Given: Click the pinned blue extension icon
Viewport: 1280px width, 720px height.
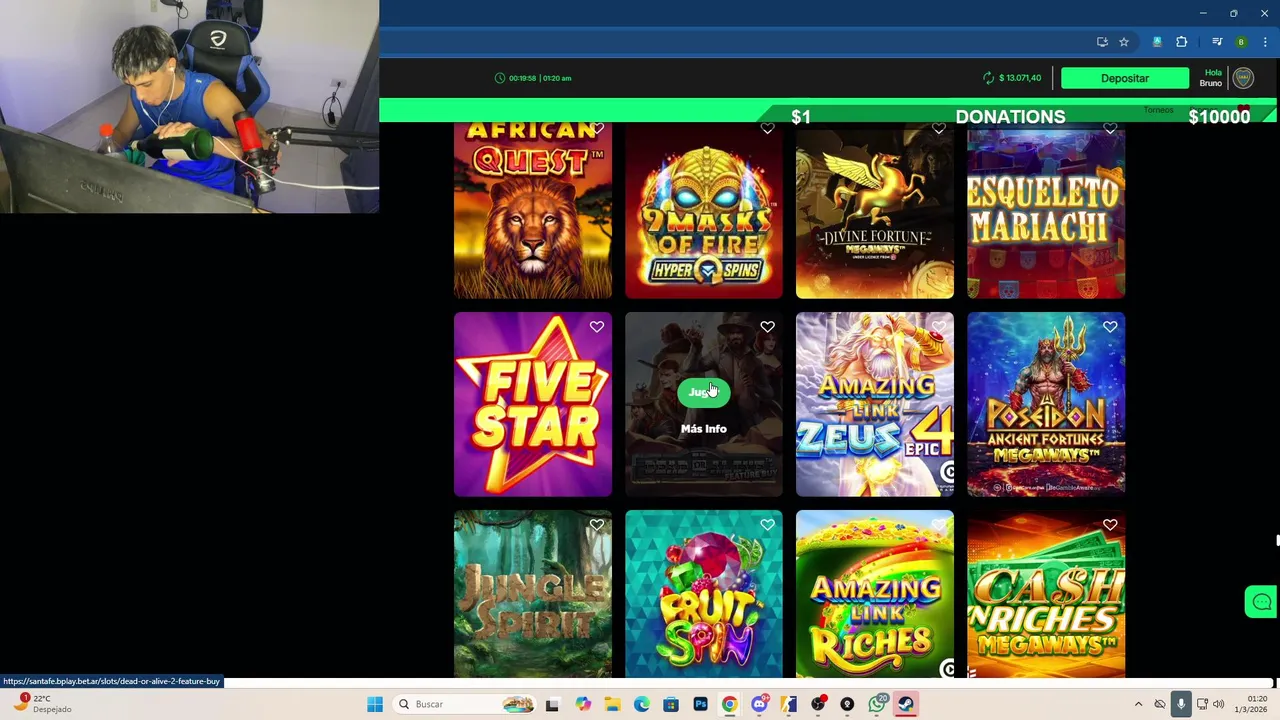Looking at the screenshot, I should point(1157,42).
